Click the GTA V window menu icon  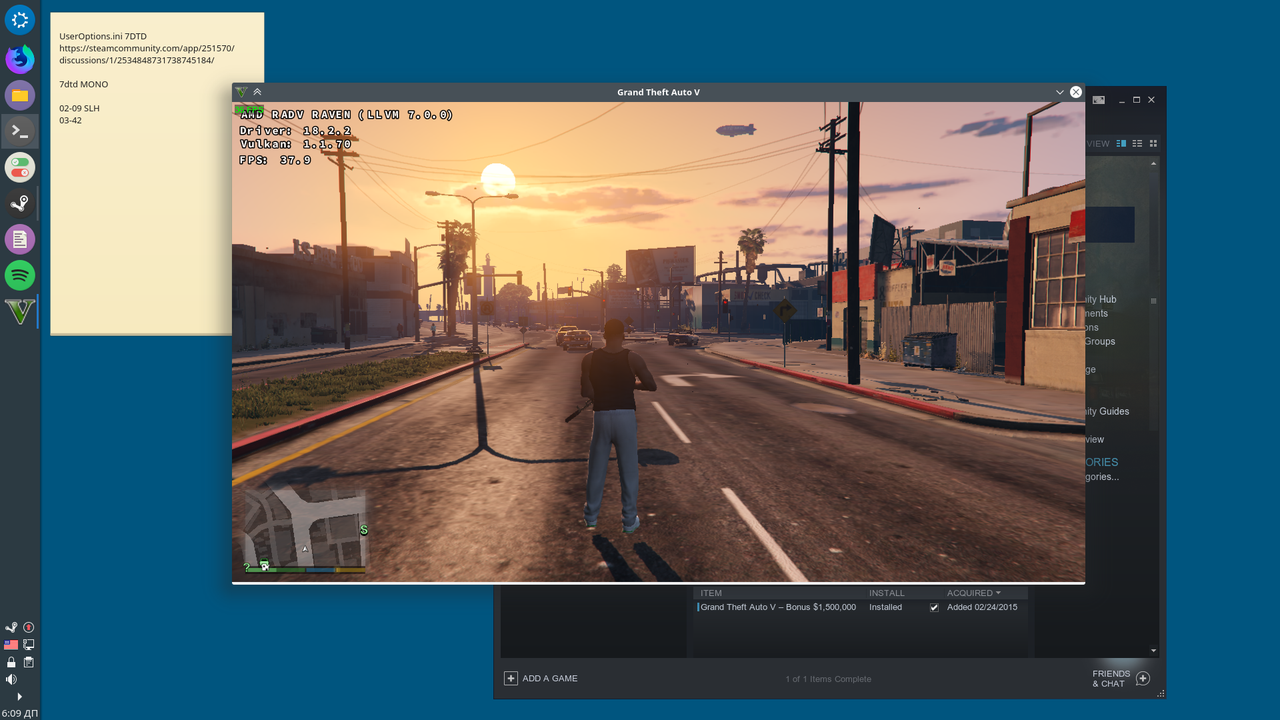(241, 92)
